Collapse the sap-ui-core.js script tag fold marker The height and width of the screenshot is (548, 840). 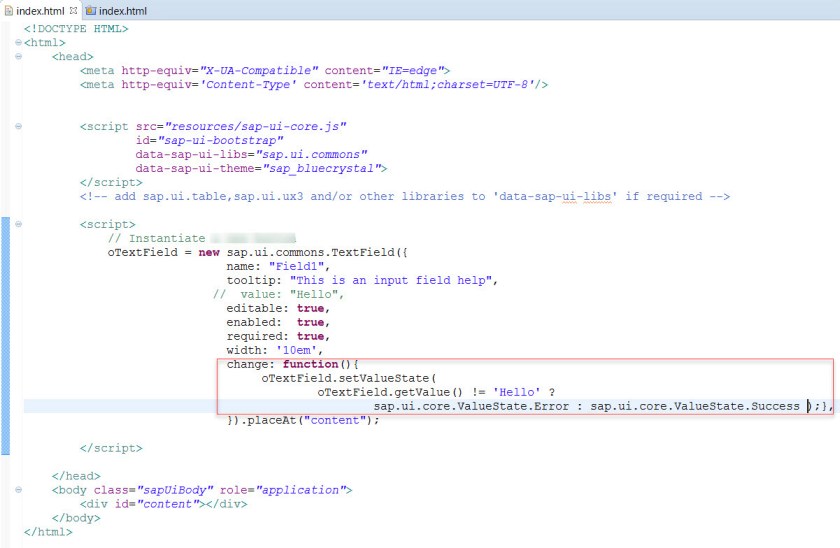click(x=18, y=126)
